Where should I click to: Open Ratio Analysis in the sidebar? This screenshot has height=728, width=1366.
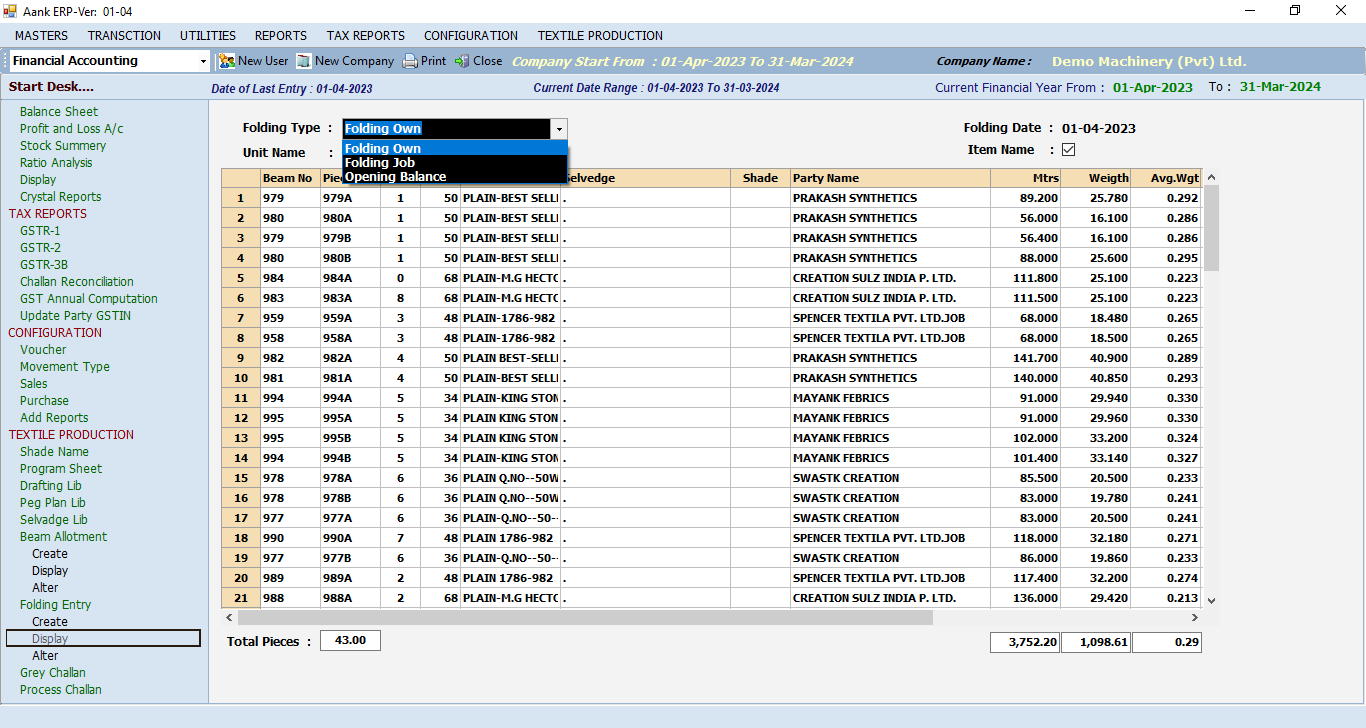tap(56, 163)
